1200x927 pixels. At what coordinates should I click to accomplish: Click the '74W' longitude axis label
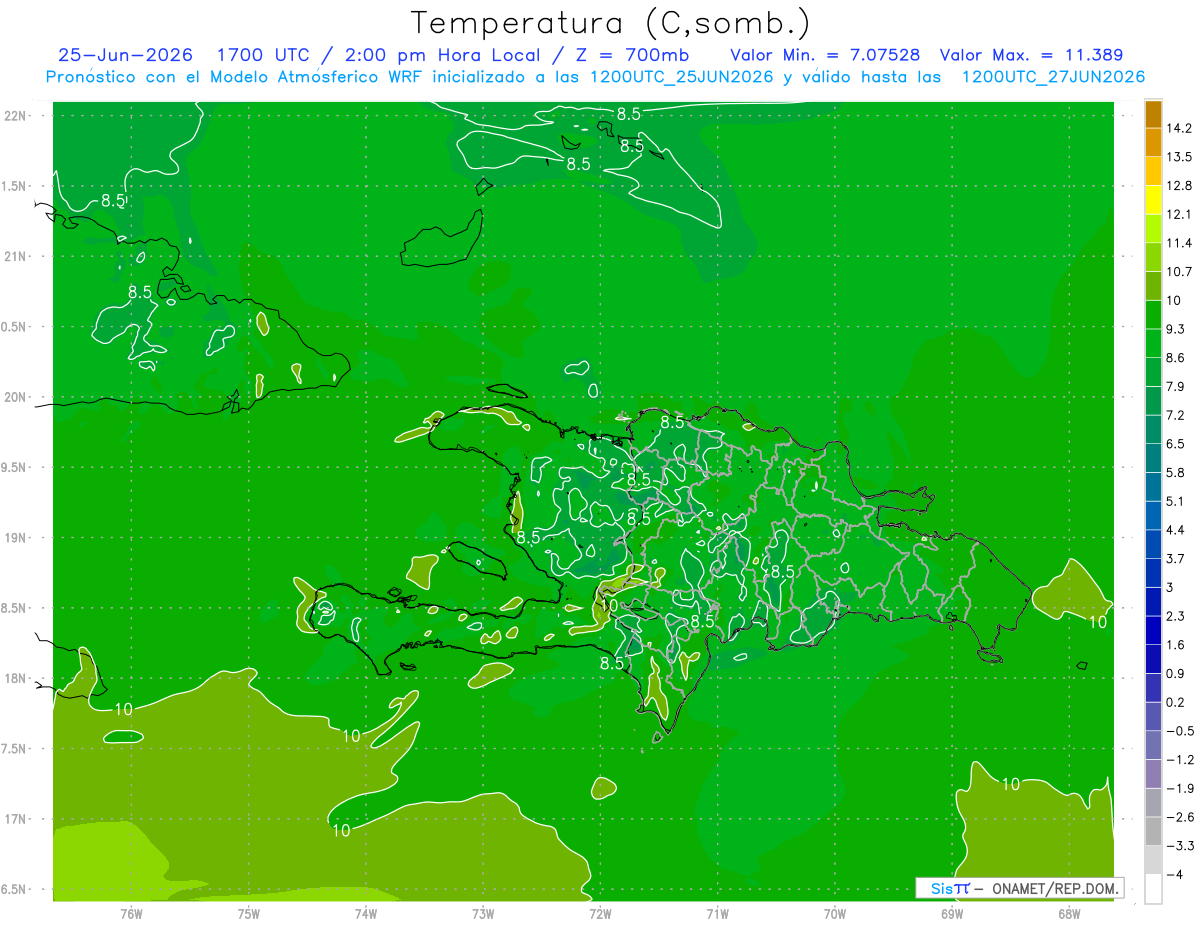(366, 914)
